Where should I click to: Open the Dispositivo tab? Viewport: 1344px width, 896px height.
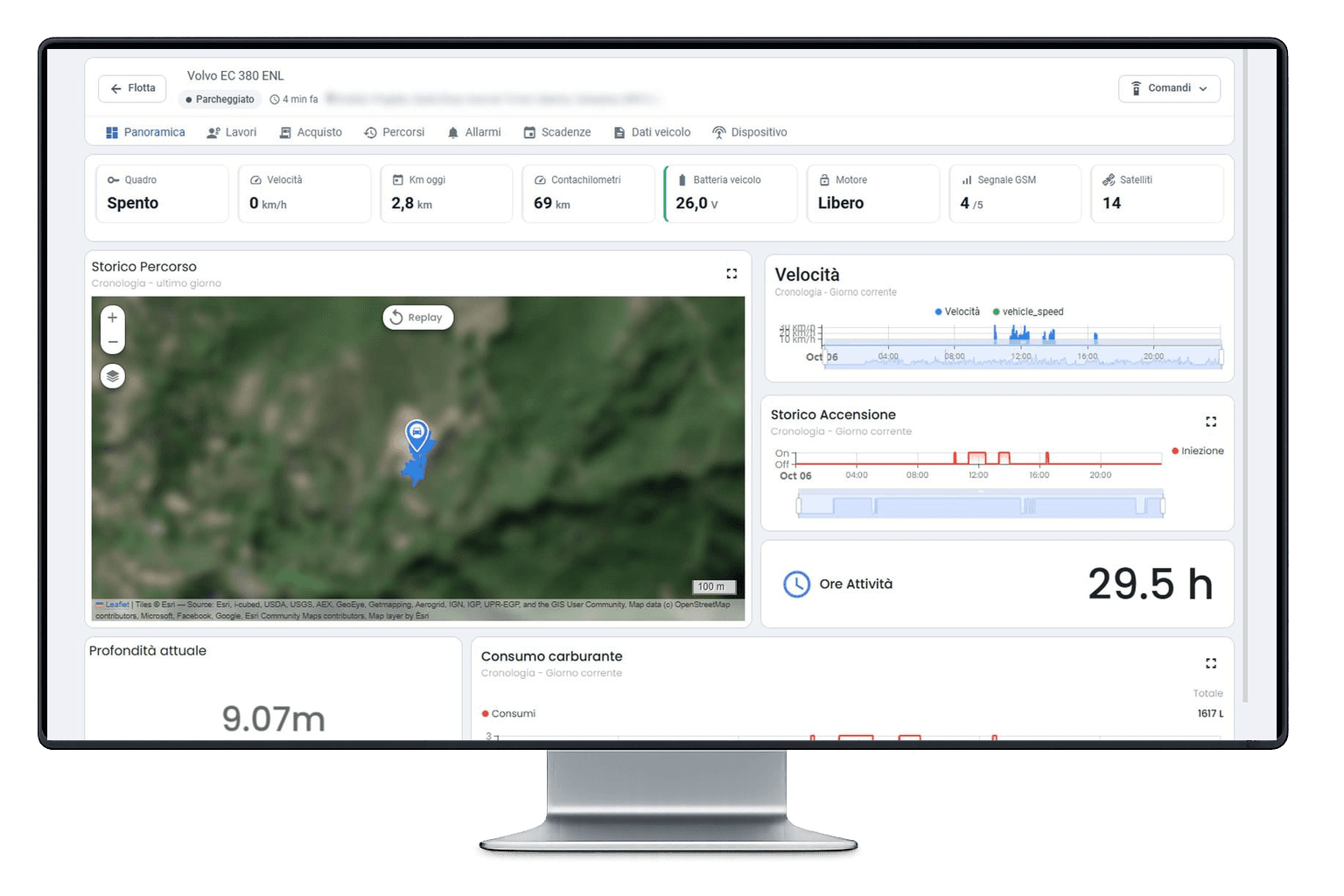(x=750, y=132)
